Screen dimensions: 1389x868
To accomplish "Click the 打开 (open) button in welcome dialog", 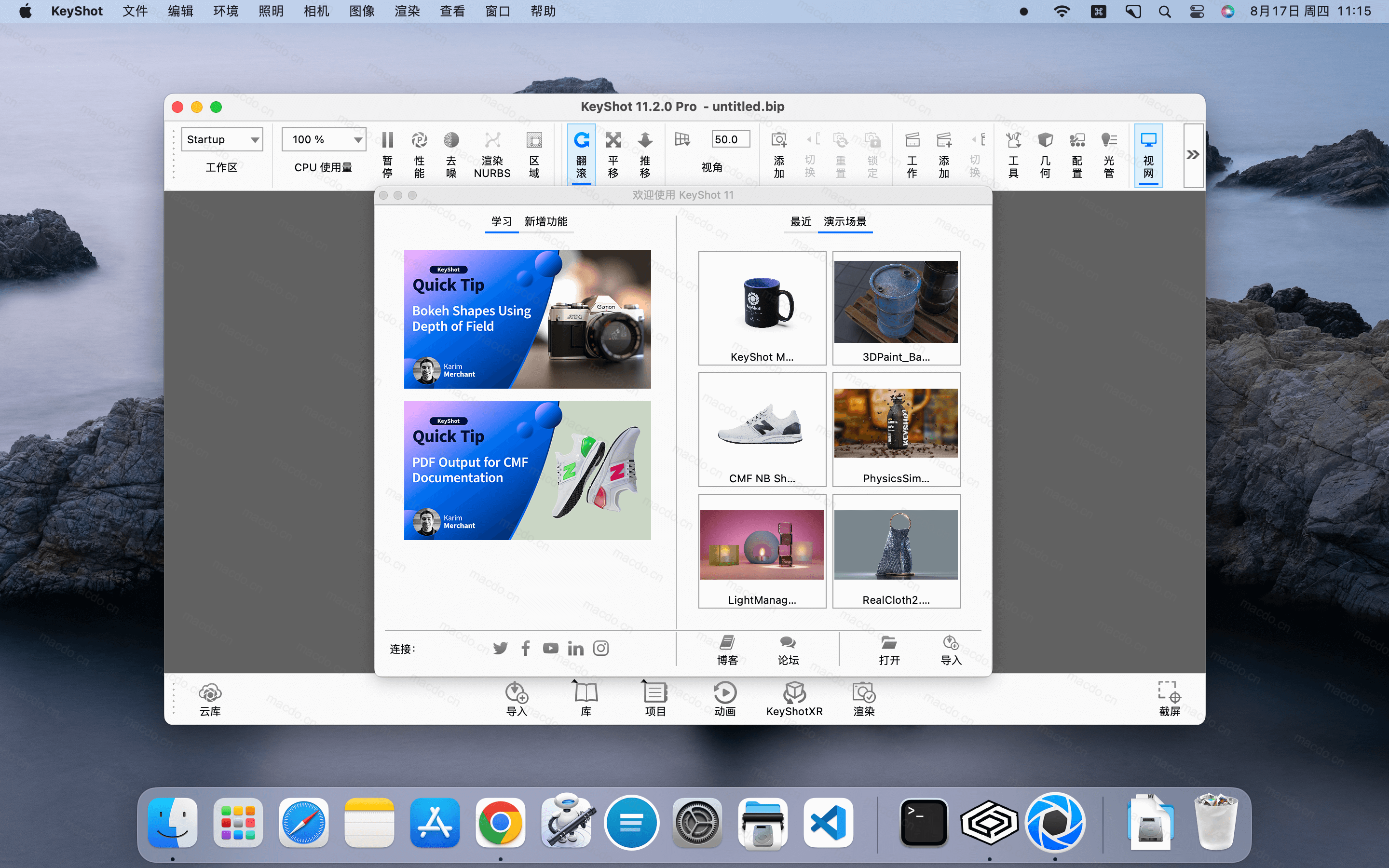I will pos(888,649).
